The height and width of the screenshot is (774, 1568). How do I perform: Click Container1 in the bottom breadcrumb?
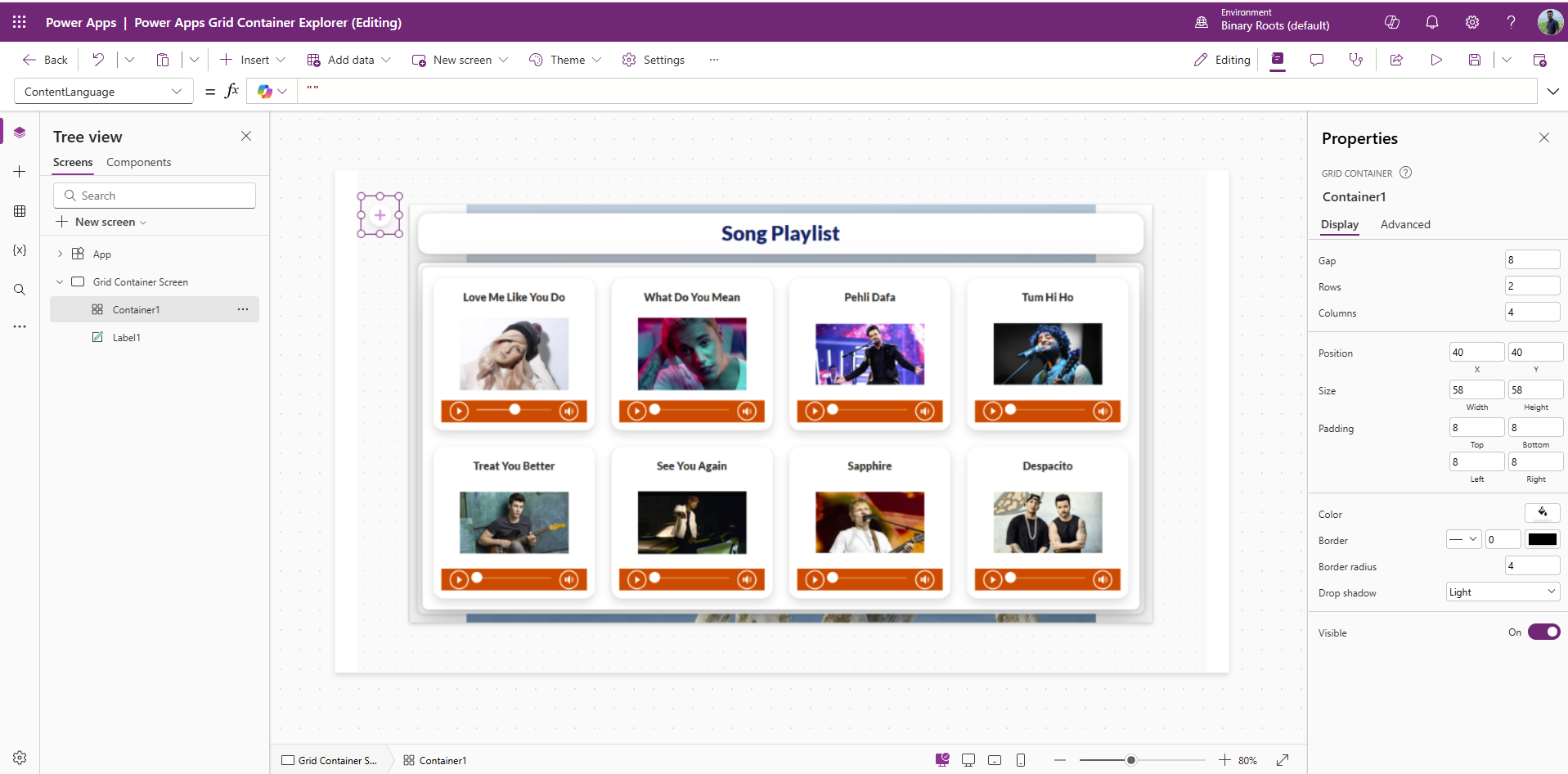[x=435, y=760]
